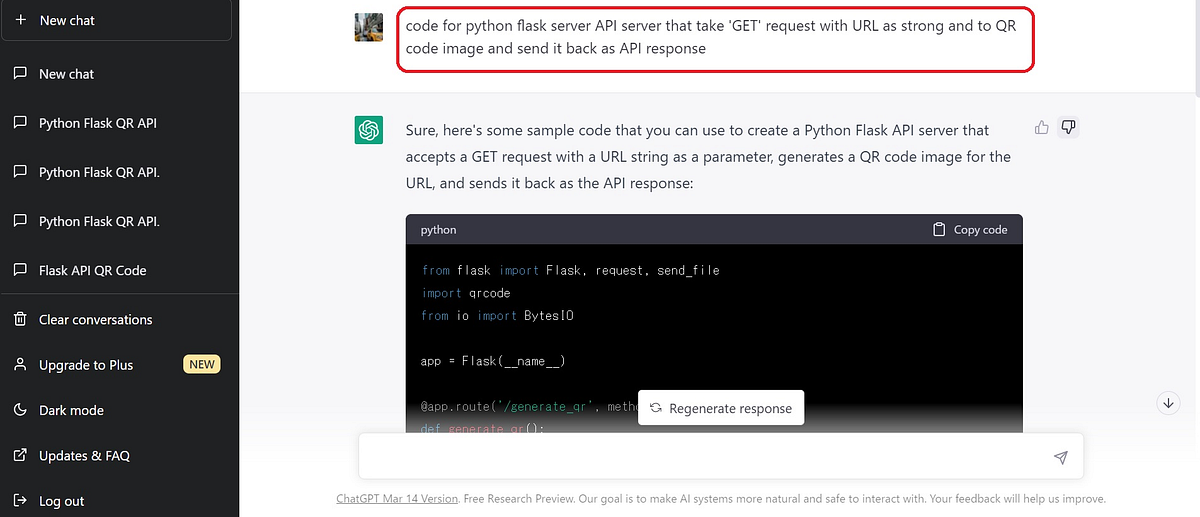Click the user profile avatar beside the prompt
1200x517 pixels.
[x=369, y=27]
